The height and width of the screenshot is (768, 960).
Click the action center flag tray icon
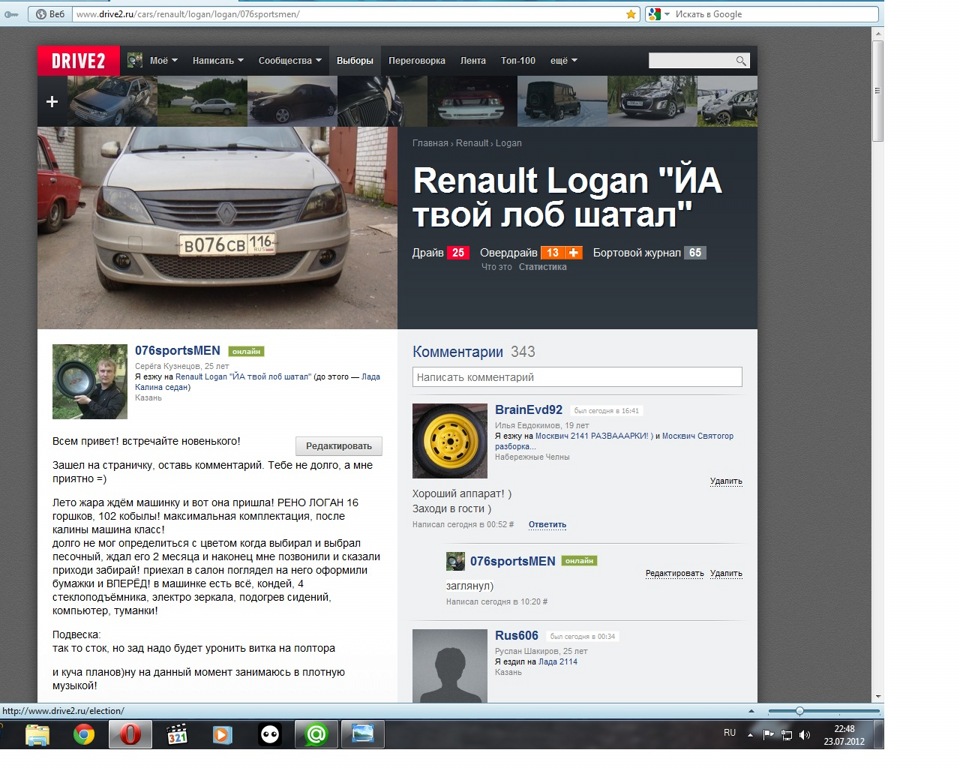pyautogui.click(x=768, y=734)
